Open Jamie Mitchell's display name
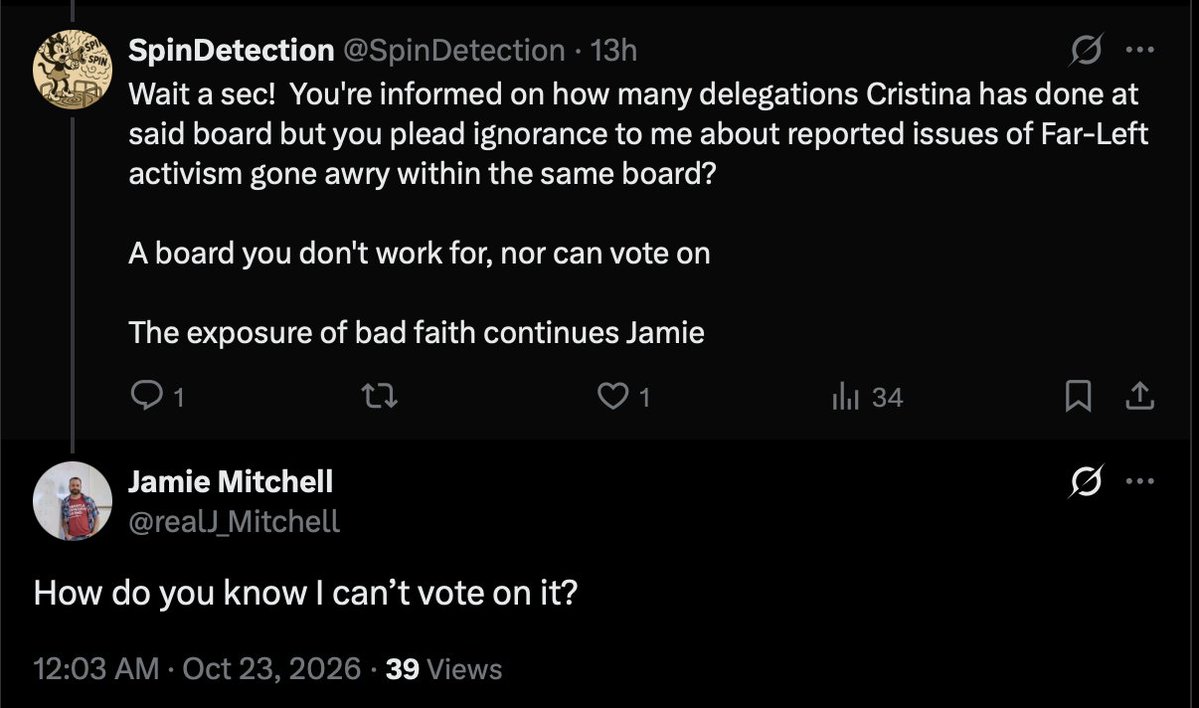Screen dimensions: 1199x708 (x=230, y=482)
